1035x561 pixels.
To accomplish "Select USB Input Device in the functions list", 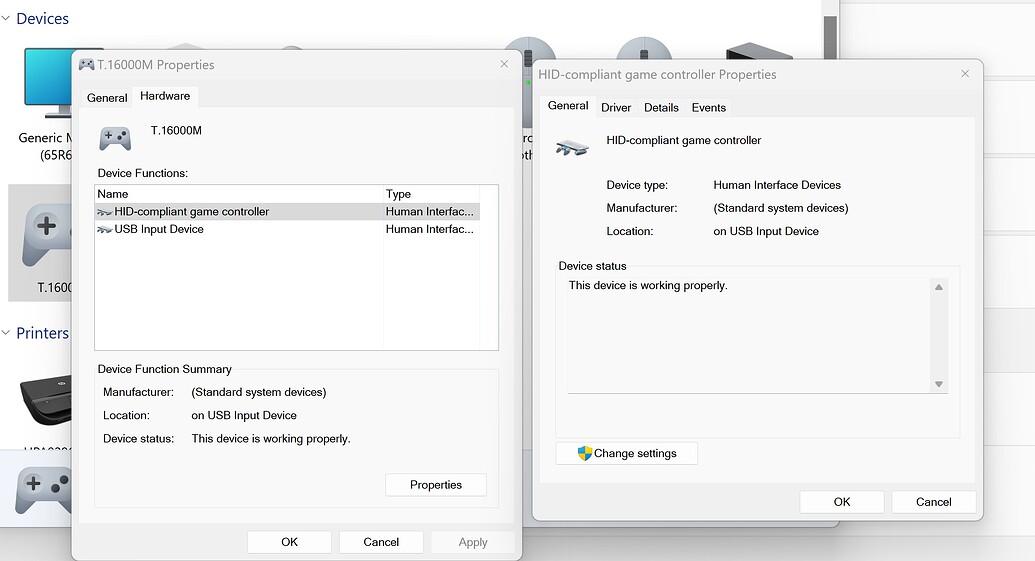I will 159,229.
